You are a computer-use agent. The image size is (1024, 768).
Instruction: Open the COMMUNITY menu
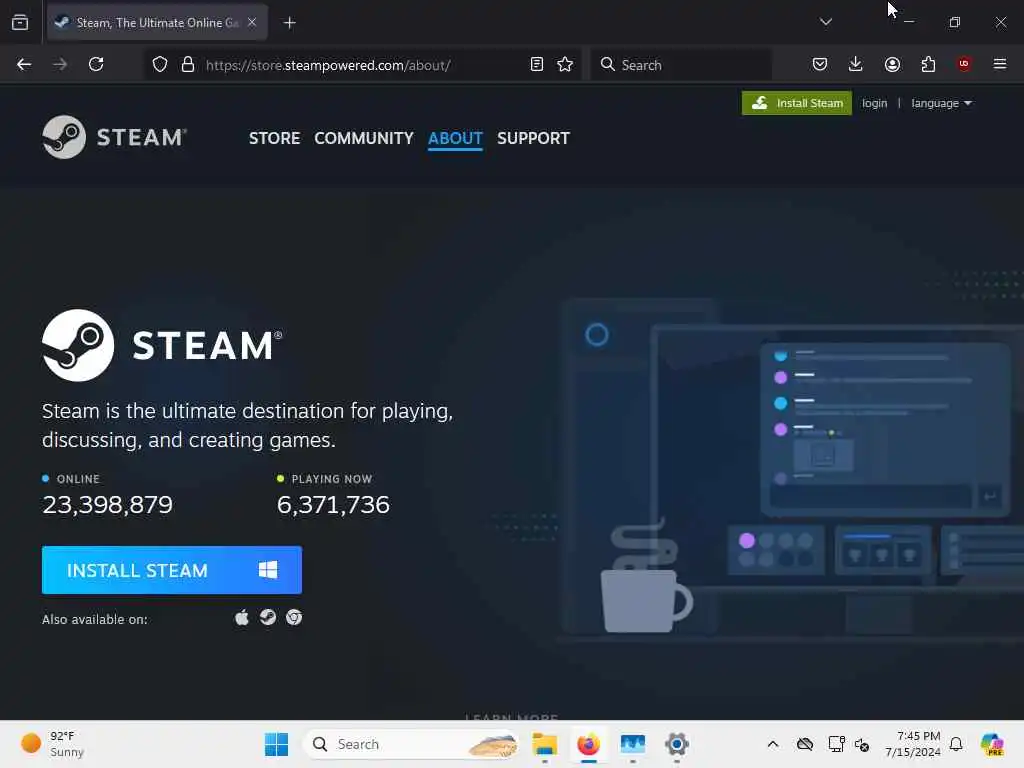click(x=364, y=138)
